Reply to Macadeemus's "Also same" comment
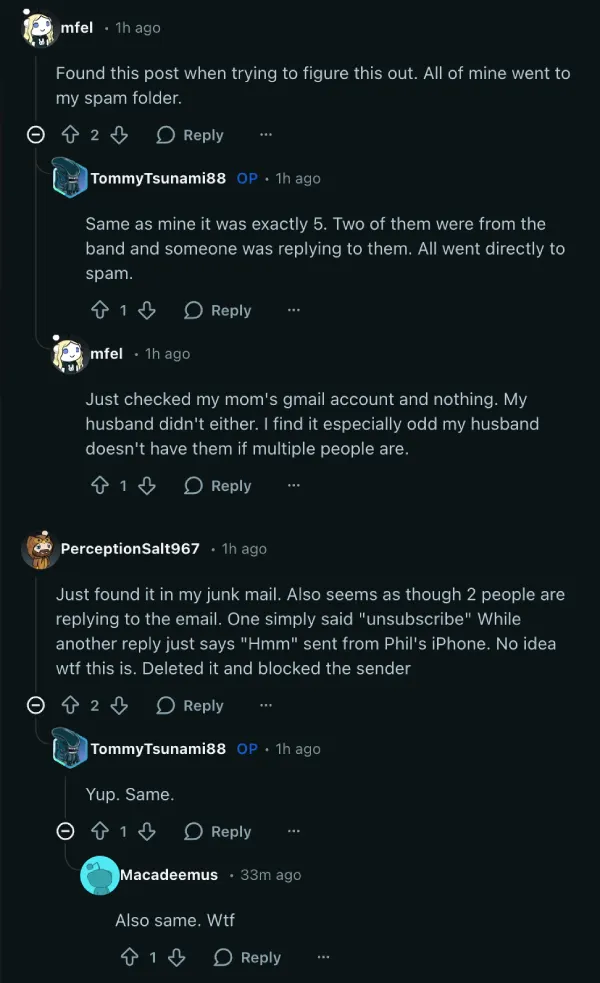600x983 pixels. (x=248, y=958)
